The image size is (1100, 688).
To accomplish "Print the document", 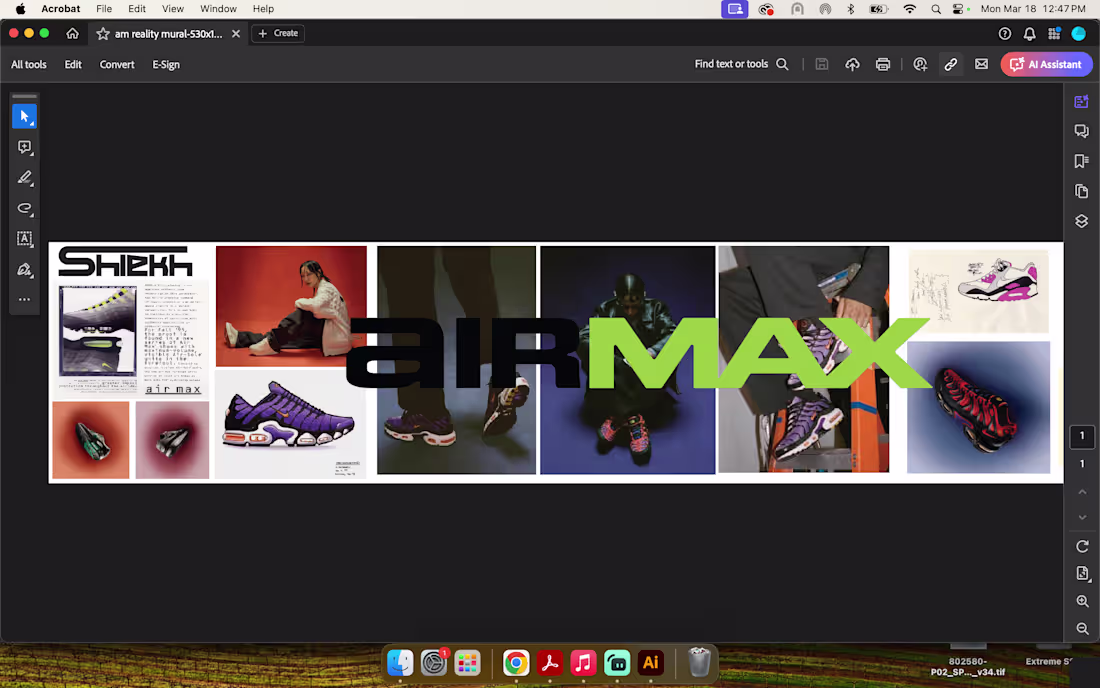I will click(883, 65).
